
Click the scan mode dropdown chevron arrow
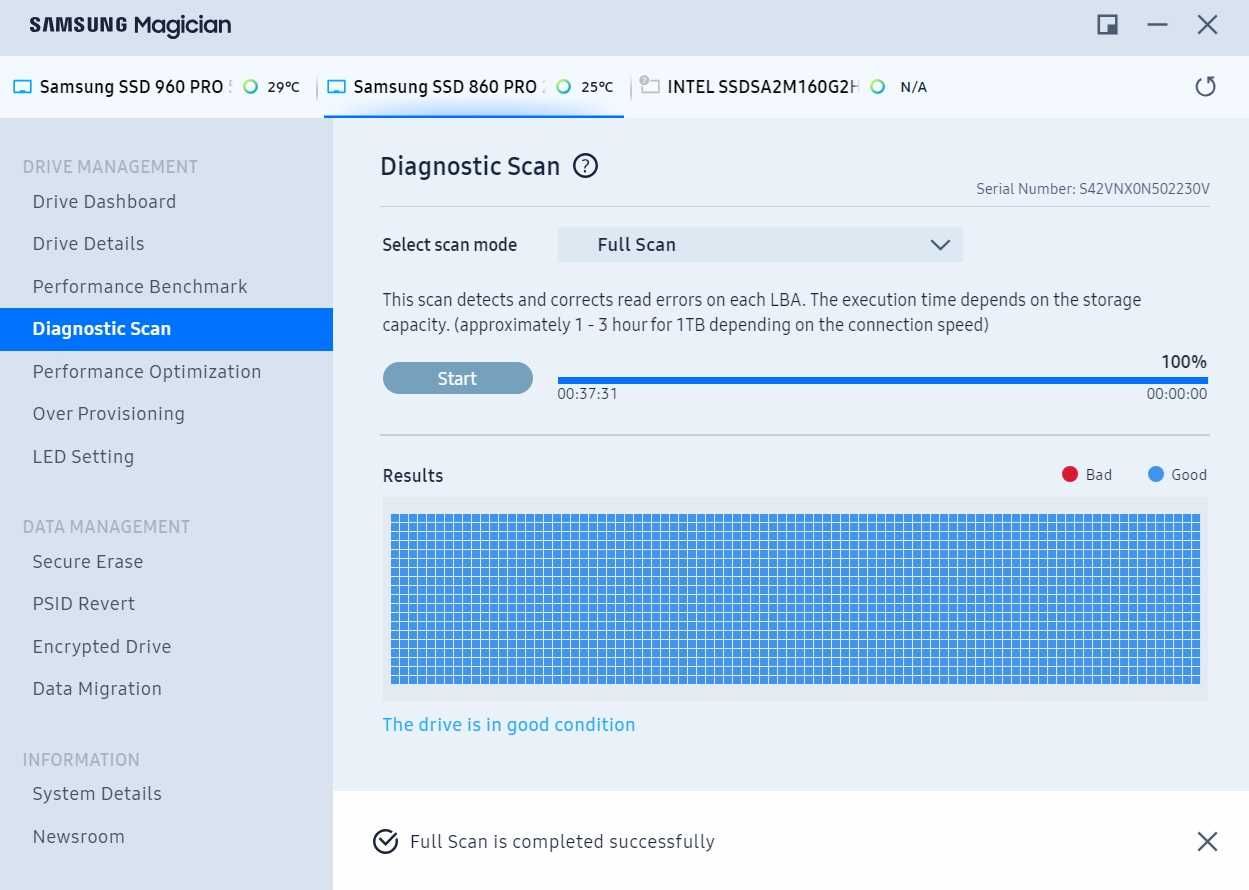click(x=940, y=245)
